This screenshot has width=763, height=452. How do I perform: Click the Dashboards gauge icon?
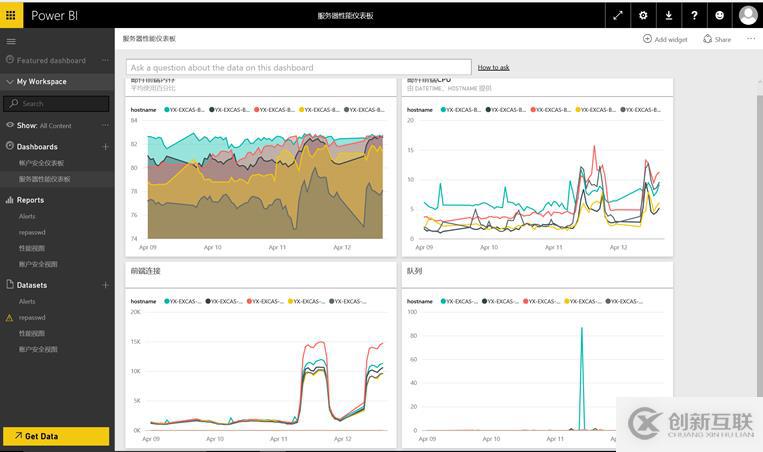(9, 145)
